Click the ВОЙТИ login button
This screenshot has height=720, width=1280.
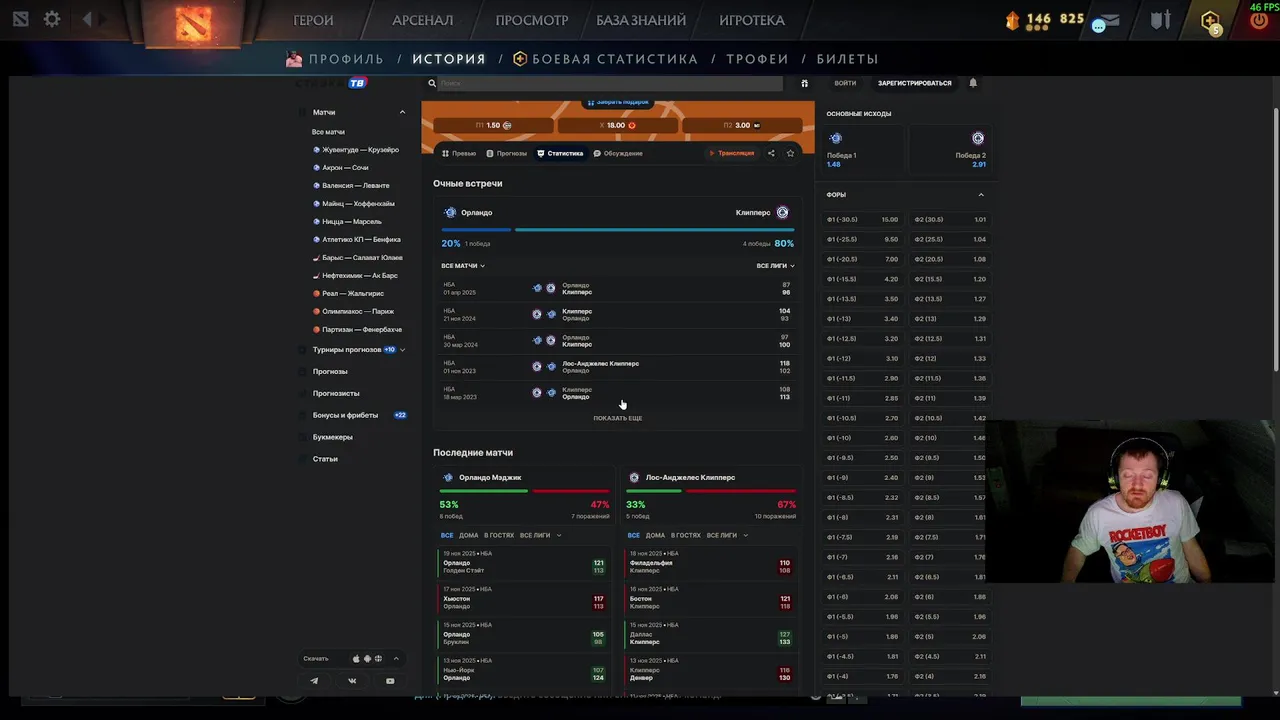click(845, 83)
